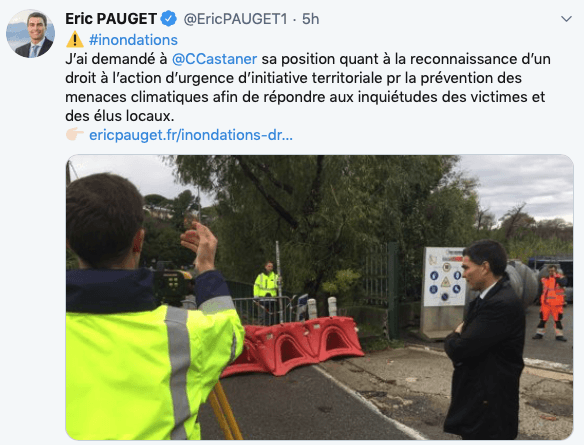This screenshot has width=584, height=445.
Task: Click the distant worker holding survey pole
Action: [x=266, y=285]
